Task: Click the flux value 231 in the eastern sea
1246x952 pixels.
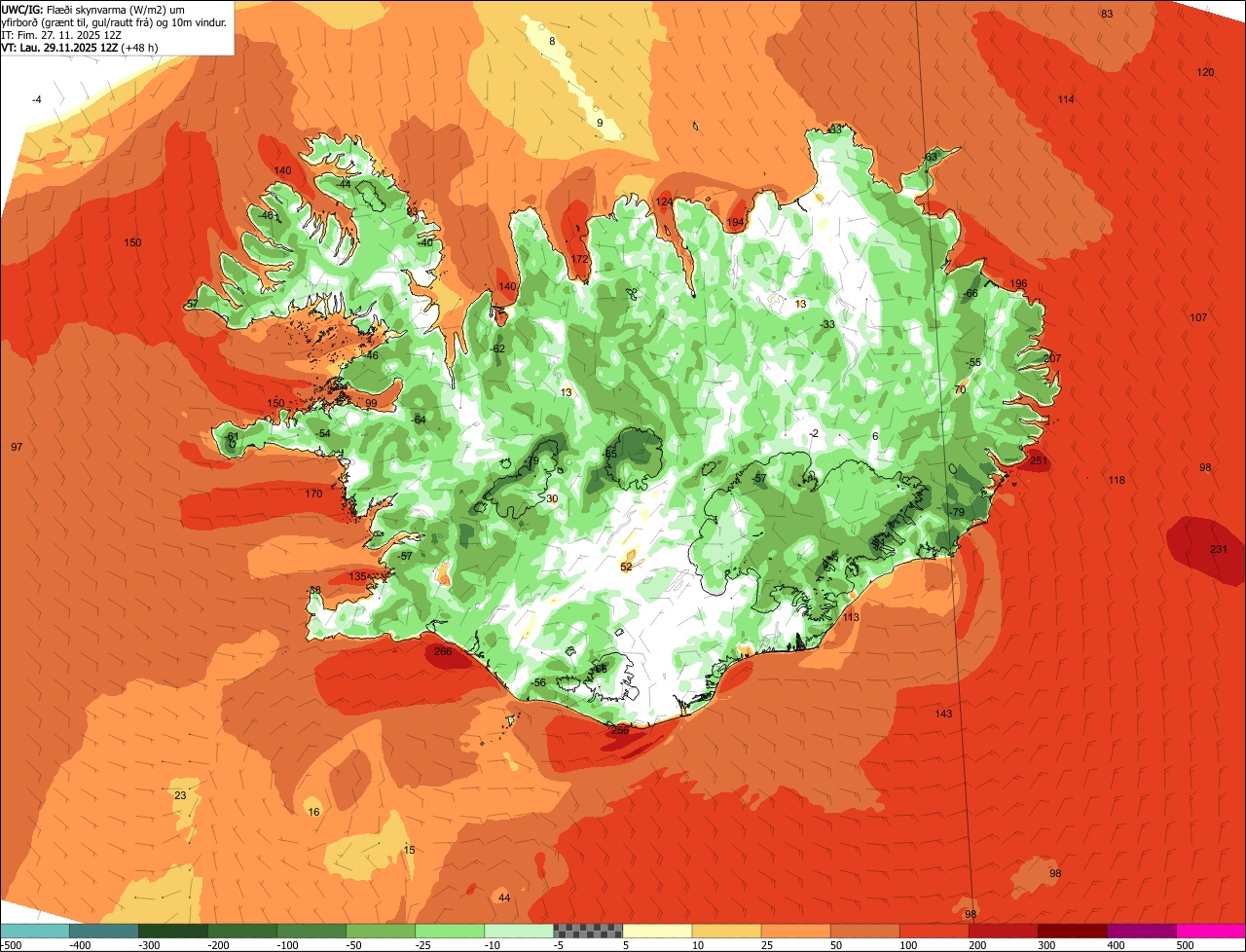Action: (1219, 550)
